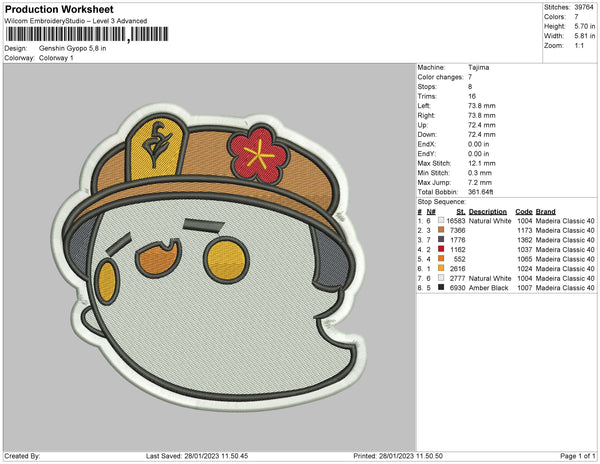
Task: Click the Machine value 'Tajima'
Action: 478,67
